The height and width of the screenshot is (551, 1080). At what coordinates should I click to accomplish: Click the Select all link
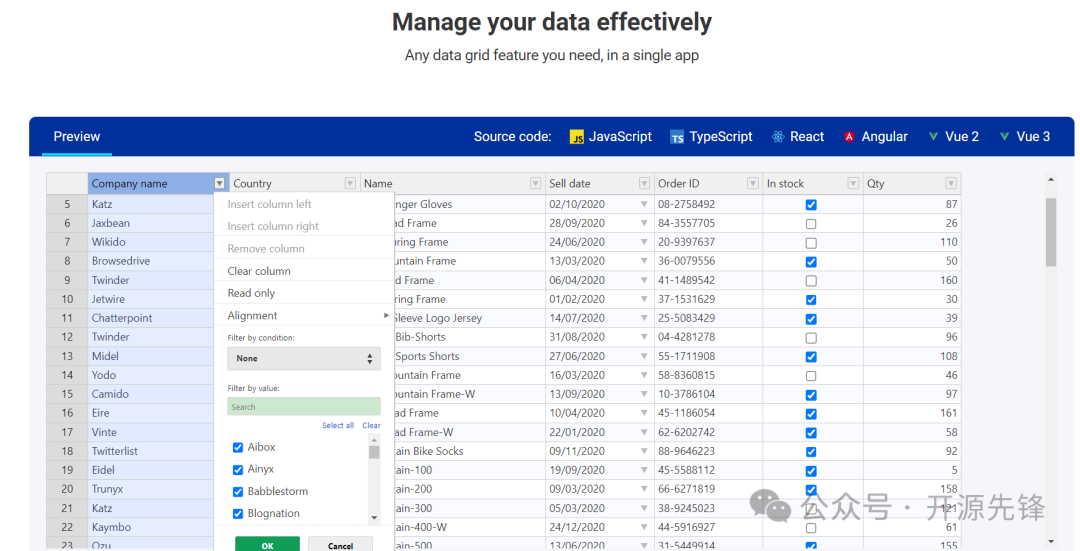coord(337,425)
